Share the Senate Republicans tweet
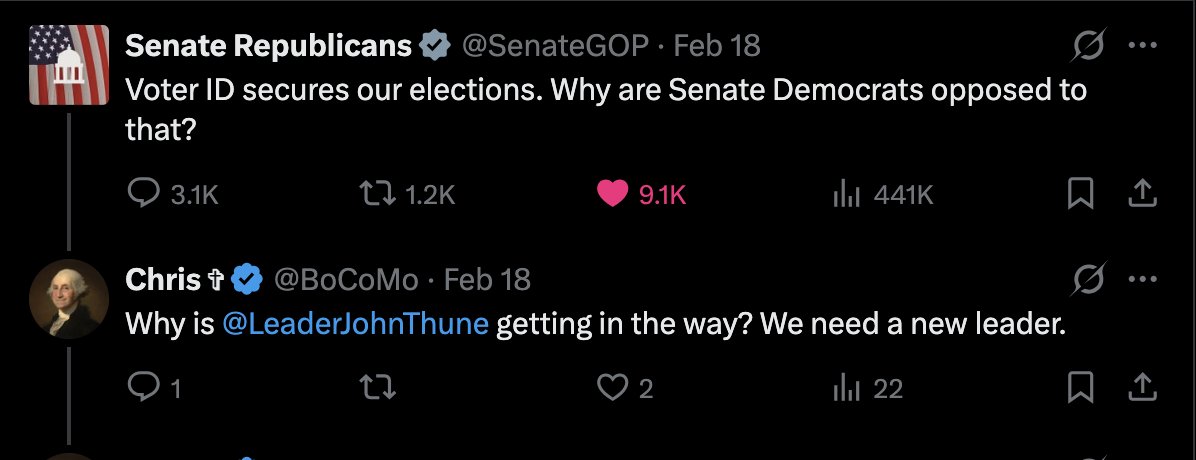1196x460 pixels. click(x=1142, y=195)
